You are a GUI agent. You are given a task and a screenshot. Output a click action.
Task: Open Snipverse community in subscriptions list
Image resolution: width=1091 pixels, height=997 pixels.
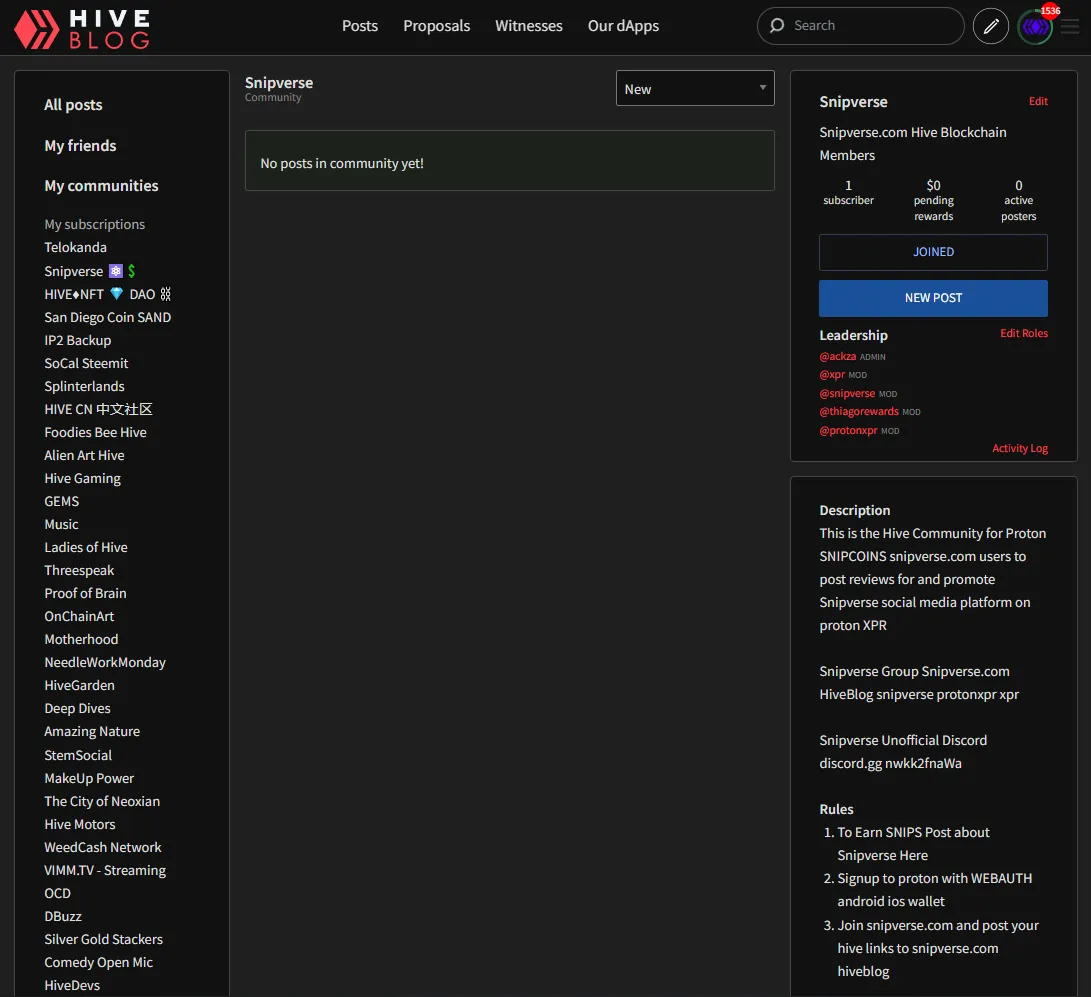pos(90,271)
